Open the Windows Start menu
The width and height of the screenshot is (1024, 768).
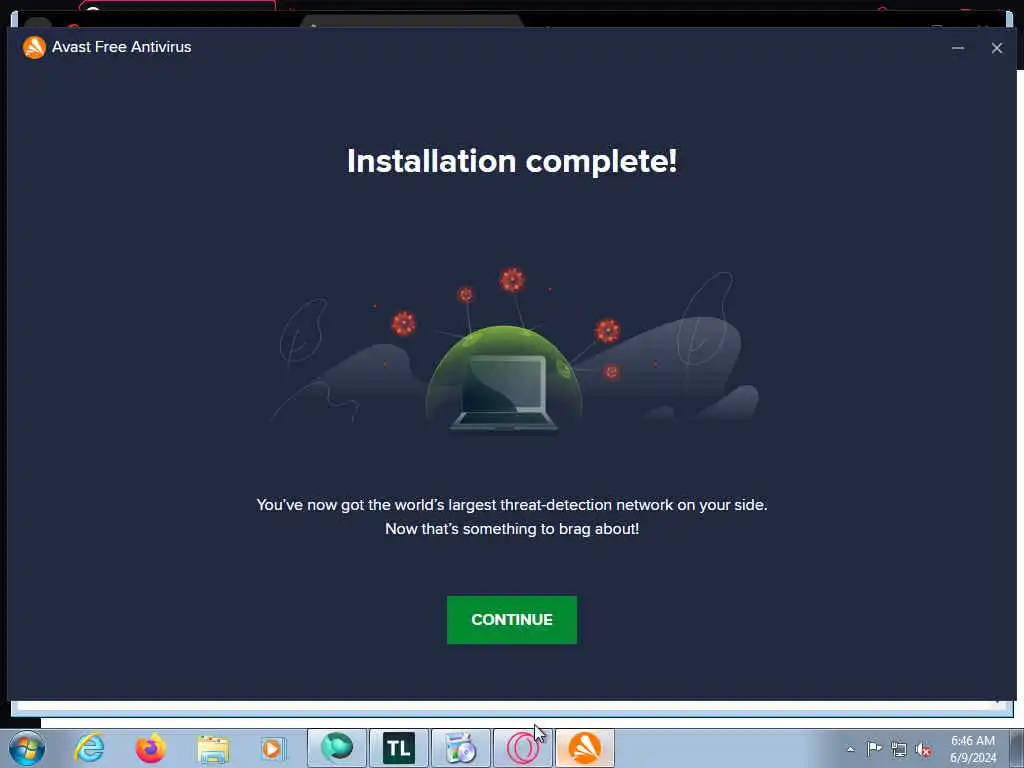[x=27, y=748]
